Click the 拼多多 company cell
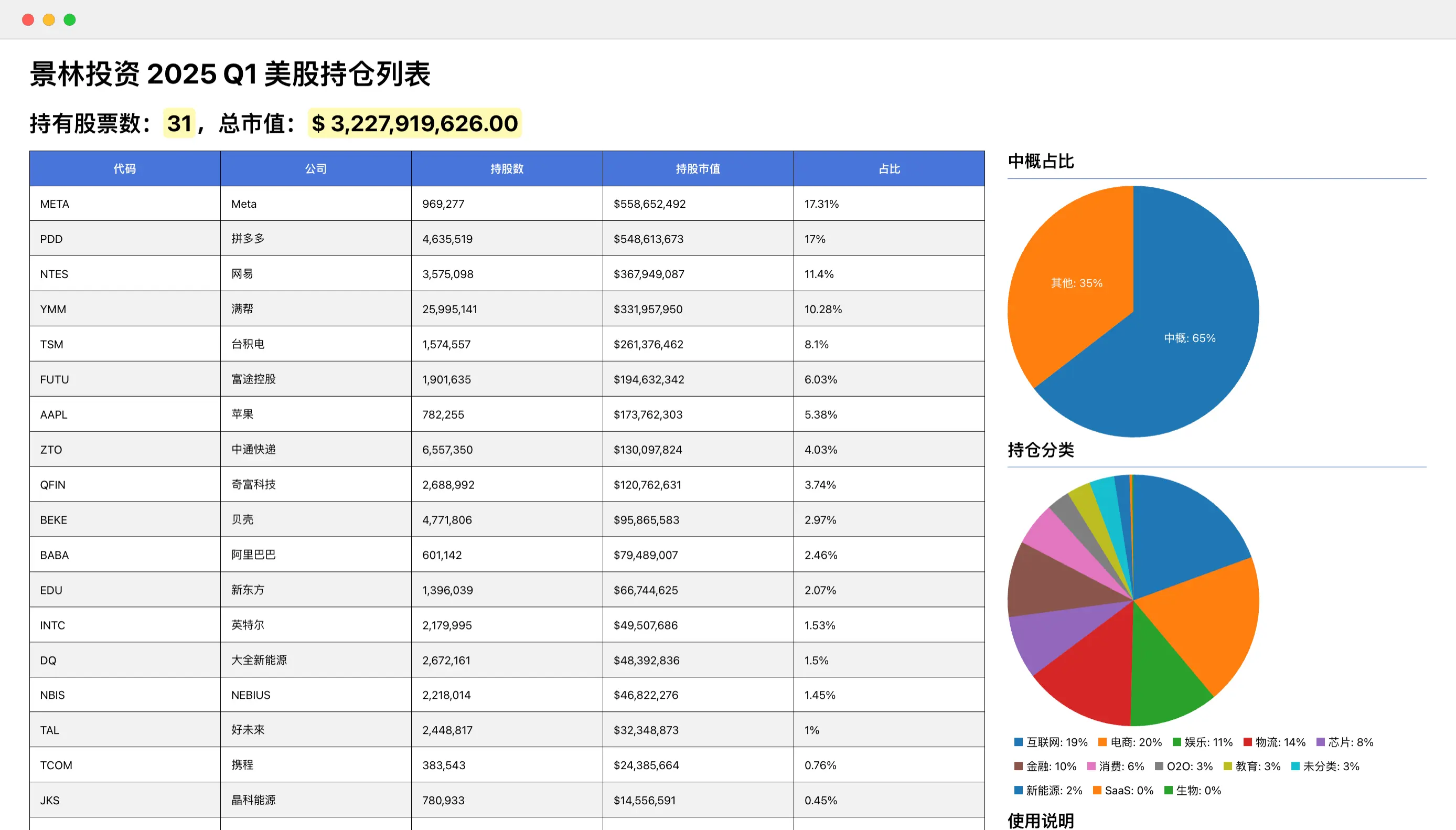1456x830 pixels. (316, 239)
